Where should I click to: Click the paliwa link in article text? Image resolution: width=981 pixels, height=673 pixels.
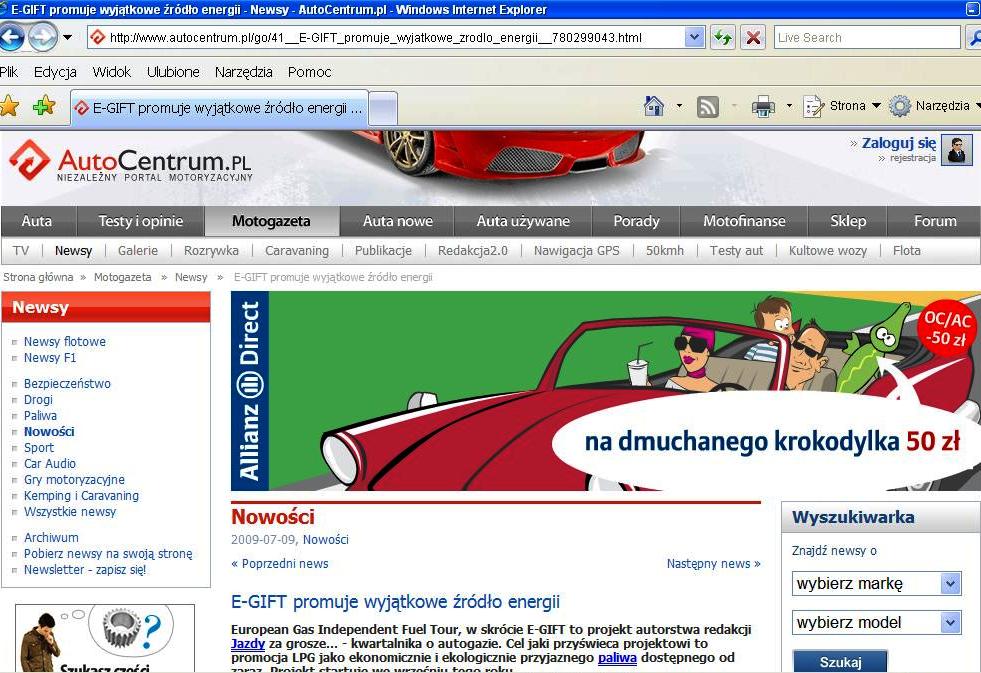point(617,658)
